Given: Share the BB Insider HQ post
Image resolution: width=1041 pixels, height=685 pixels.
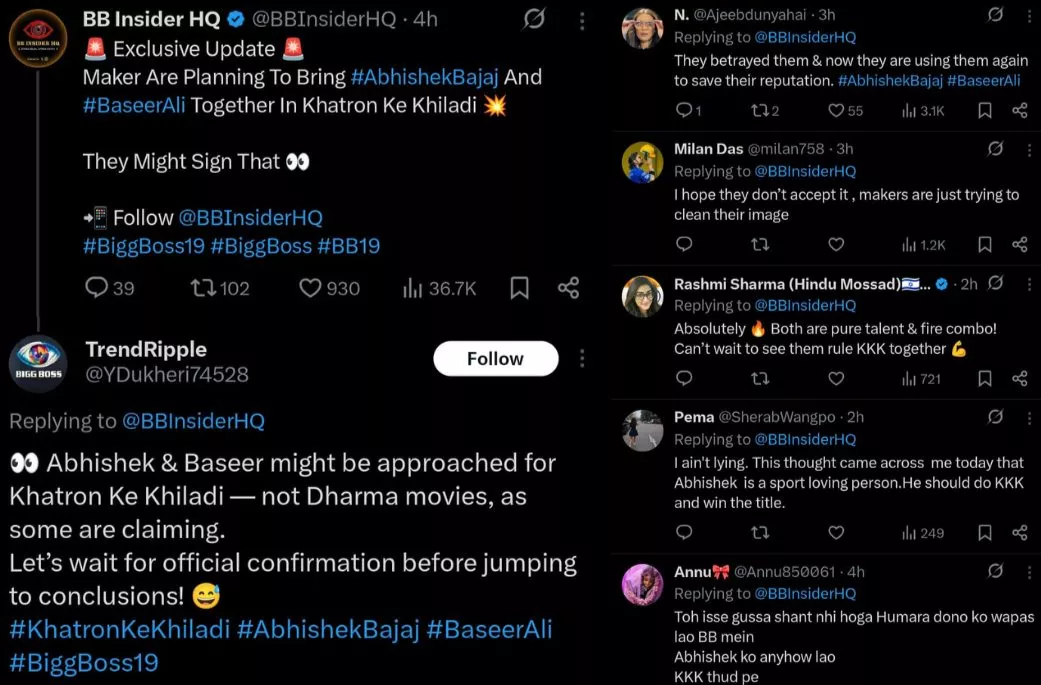Looking at the screenshot, I should (x=568, y=288).
